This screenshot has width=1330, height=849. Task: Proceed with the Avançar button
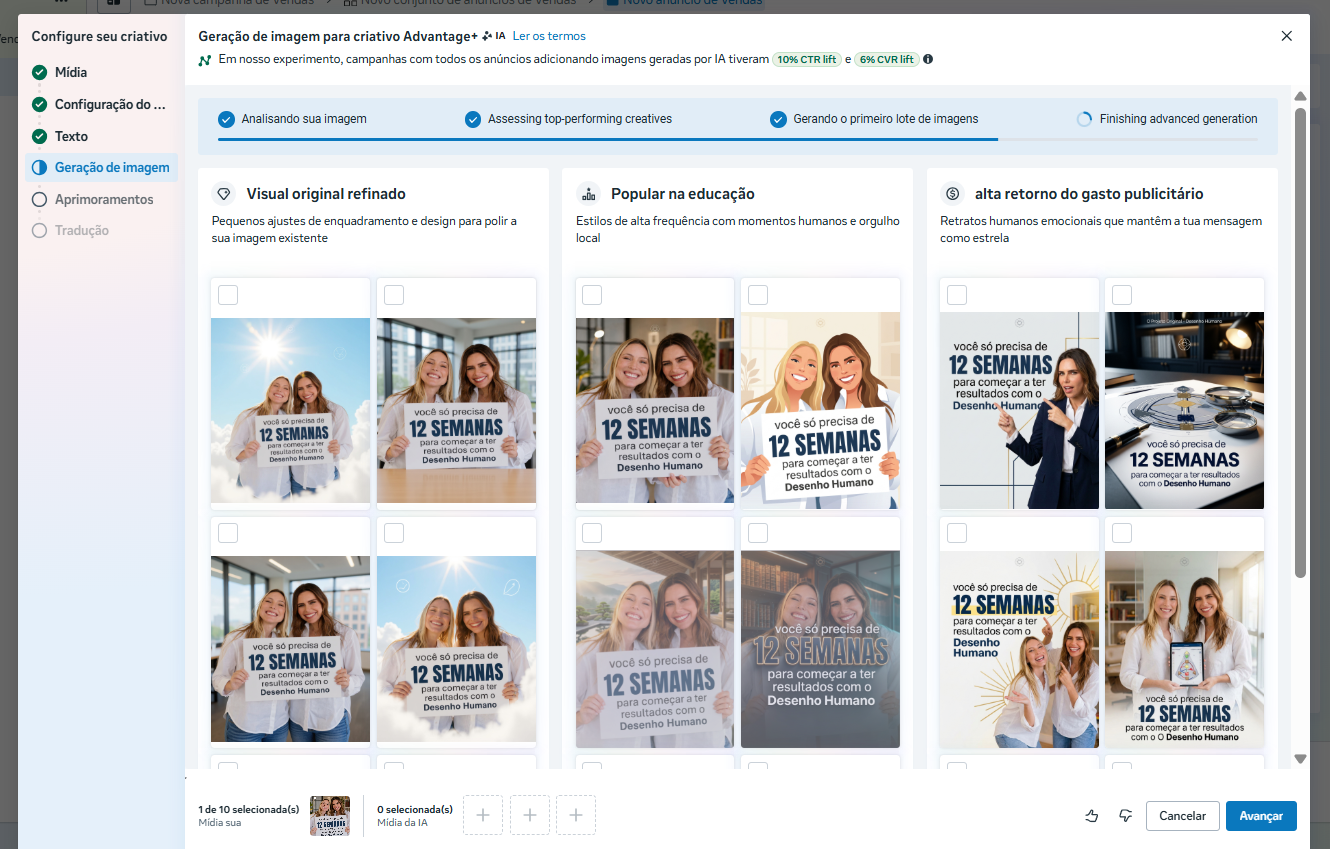pos(1261,816)
